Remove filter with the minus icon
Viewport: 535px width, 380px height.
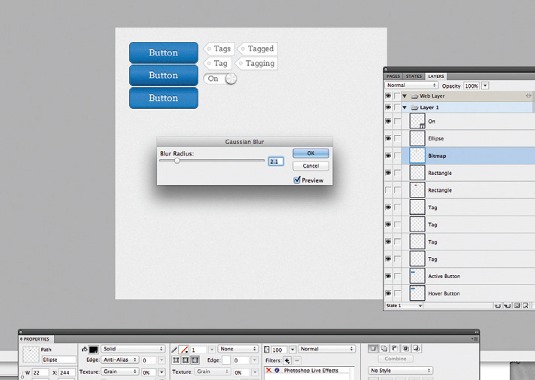point(297,361)
